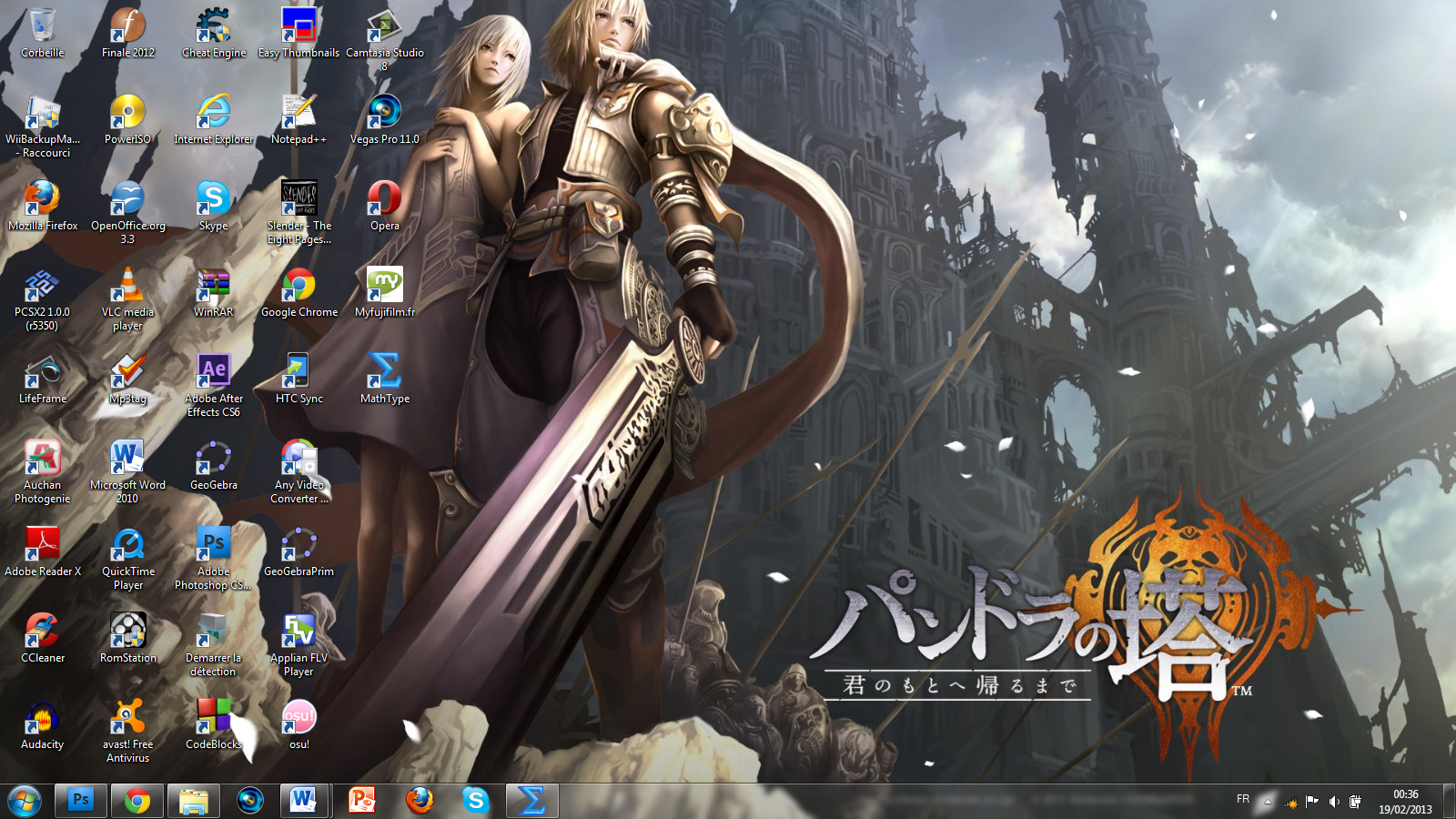Switch to Photoshop in the taskbar

[81, 801]
